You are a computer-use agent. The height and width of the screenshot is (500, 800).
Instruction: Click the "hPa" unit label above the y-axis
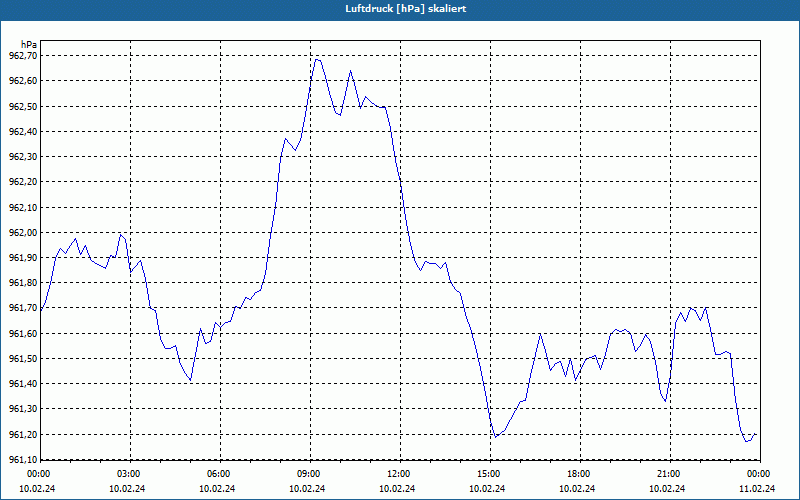29,45
